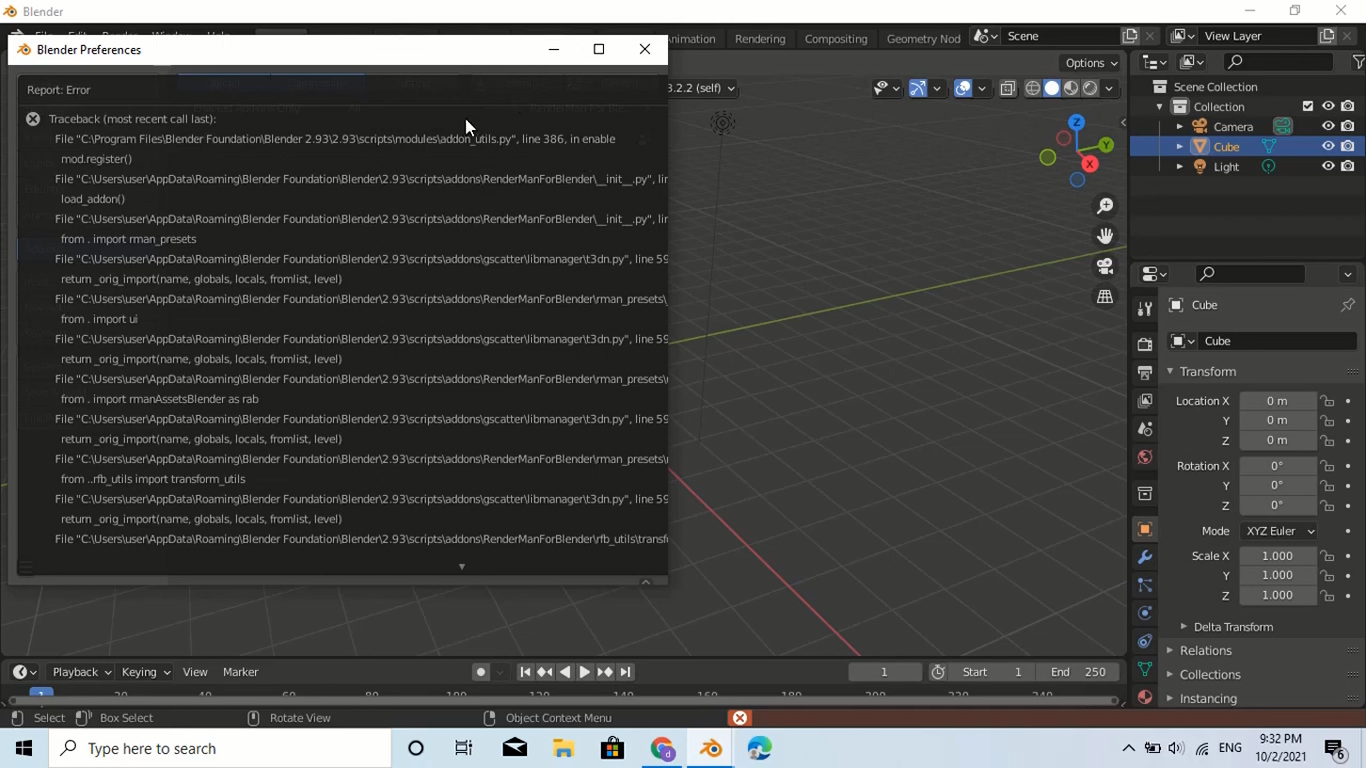This screenshot has height=768, width=1366.
Task: Open the Render Properties tab
Action: 1144,343
